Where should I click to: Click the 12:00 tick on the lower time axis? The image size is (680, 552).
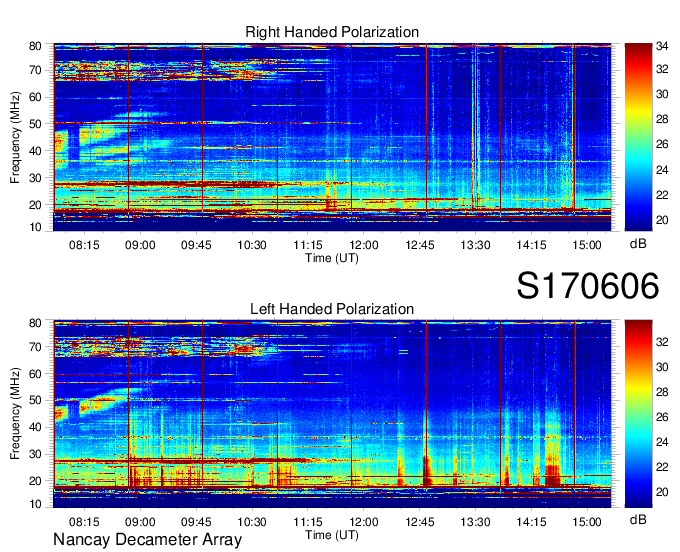[364, 522]
